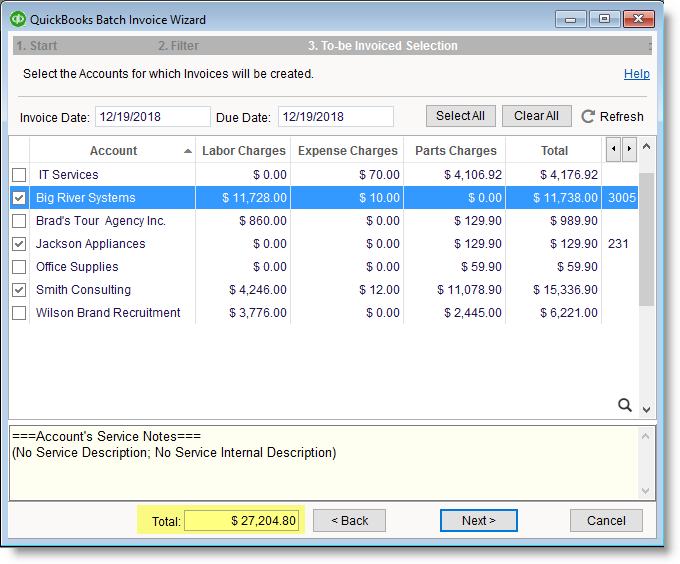Click the magnifier search icon
Image resolution: width=680 pixels, height=564 pixels.
(x=625, y=405)
